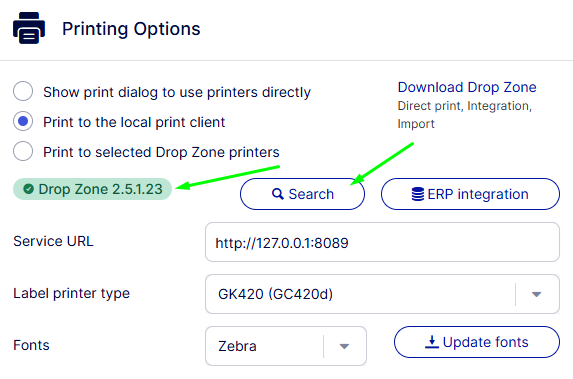Follow the Download Drop Zone link
Viewport: 573px width, 379px height.
(x=467, y=87)
